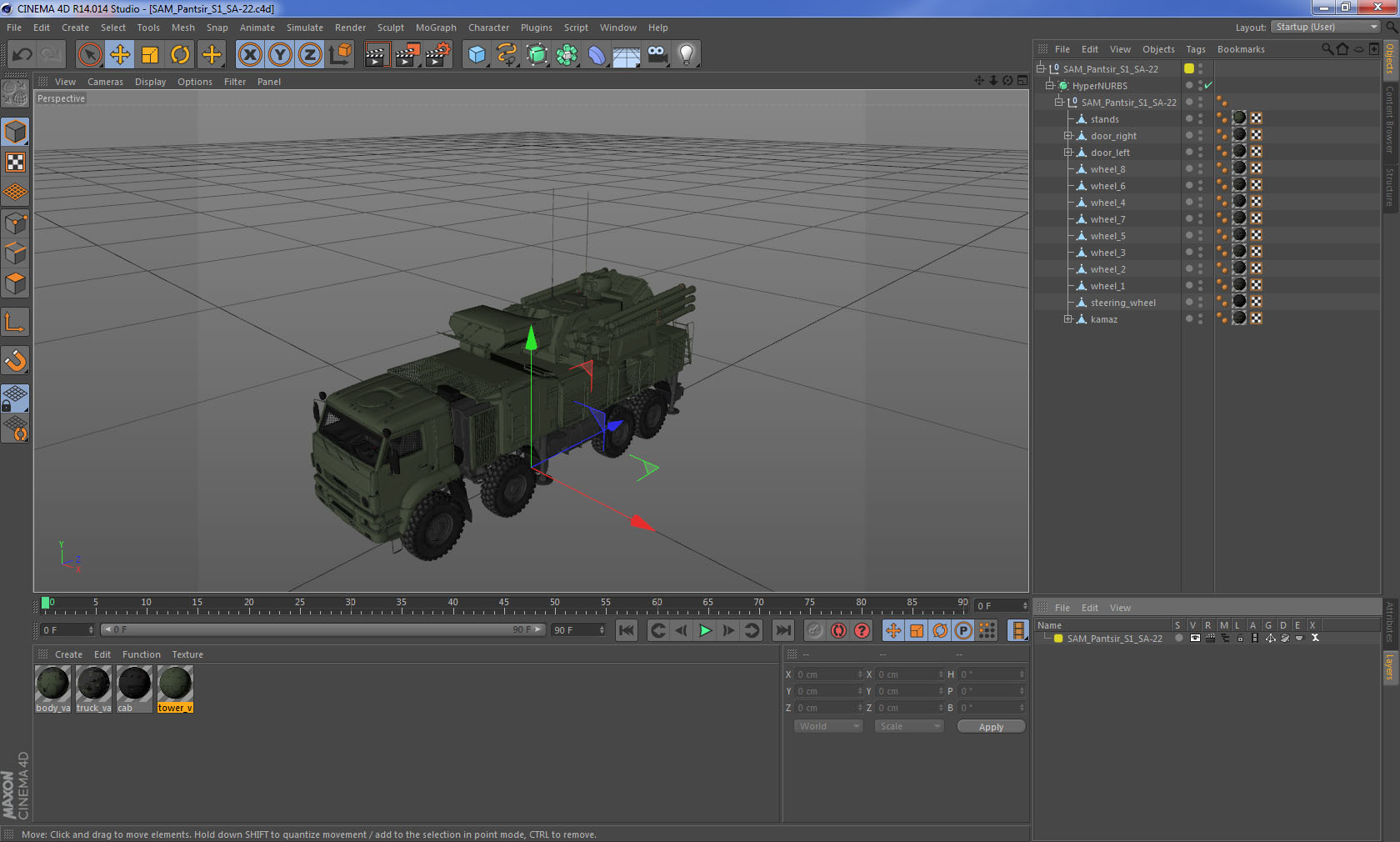Viewport: 1400px width, 842px height.
Task: Open the MoGraph menu
Action: [436, 28]
